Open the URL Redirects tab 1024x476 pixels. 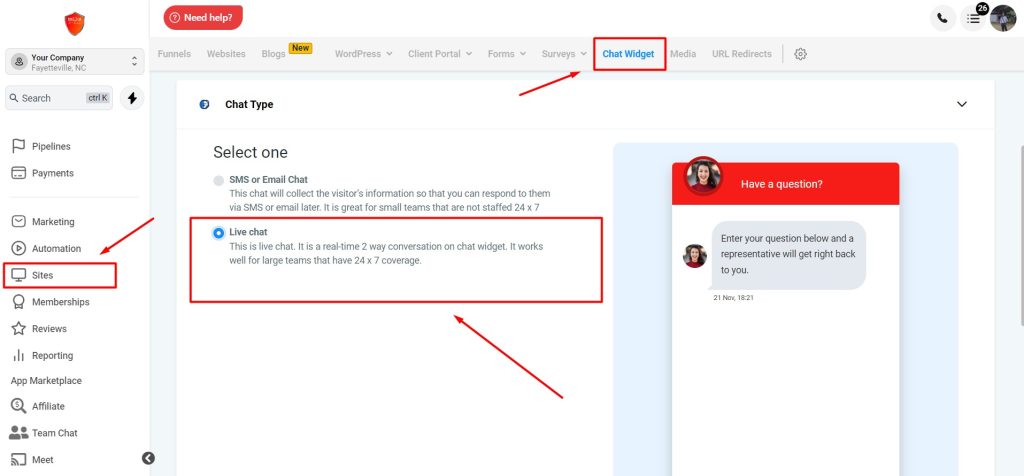point(741,54)
